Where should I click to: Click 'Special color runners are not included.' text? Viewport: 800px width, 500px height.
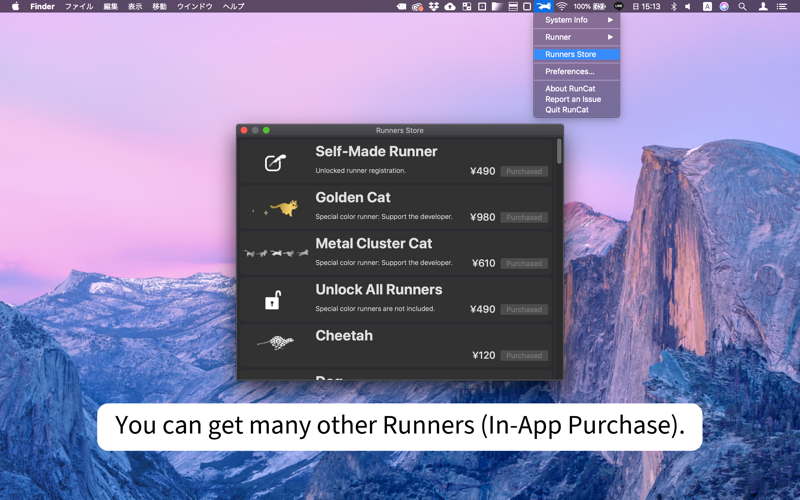coord(375,308)
